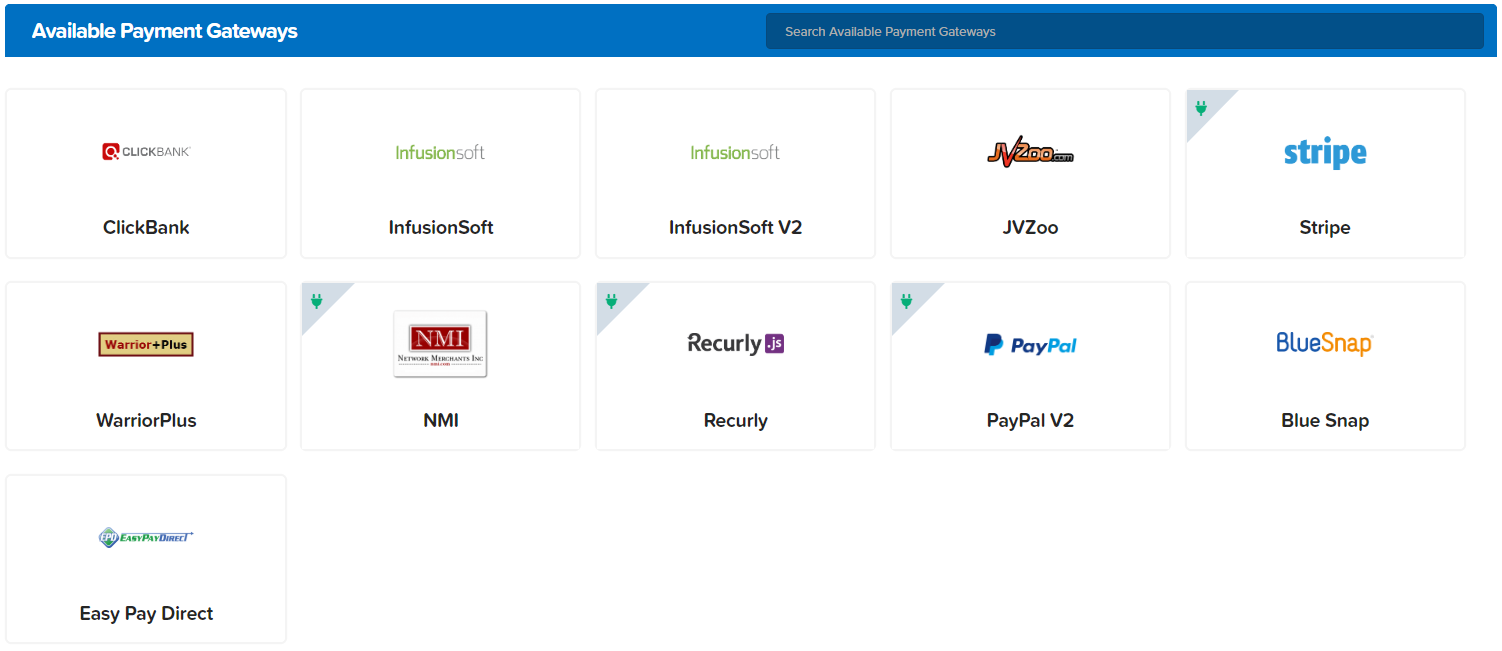Select the WarriorPlus gateway label

[146, 420]
